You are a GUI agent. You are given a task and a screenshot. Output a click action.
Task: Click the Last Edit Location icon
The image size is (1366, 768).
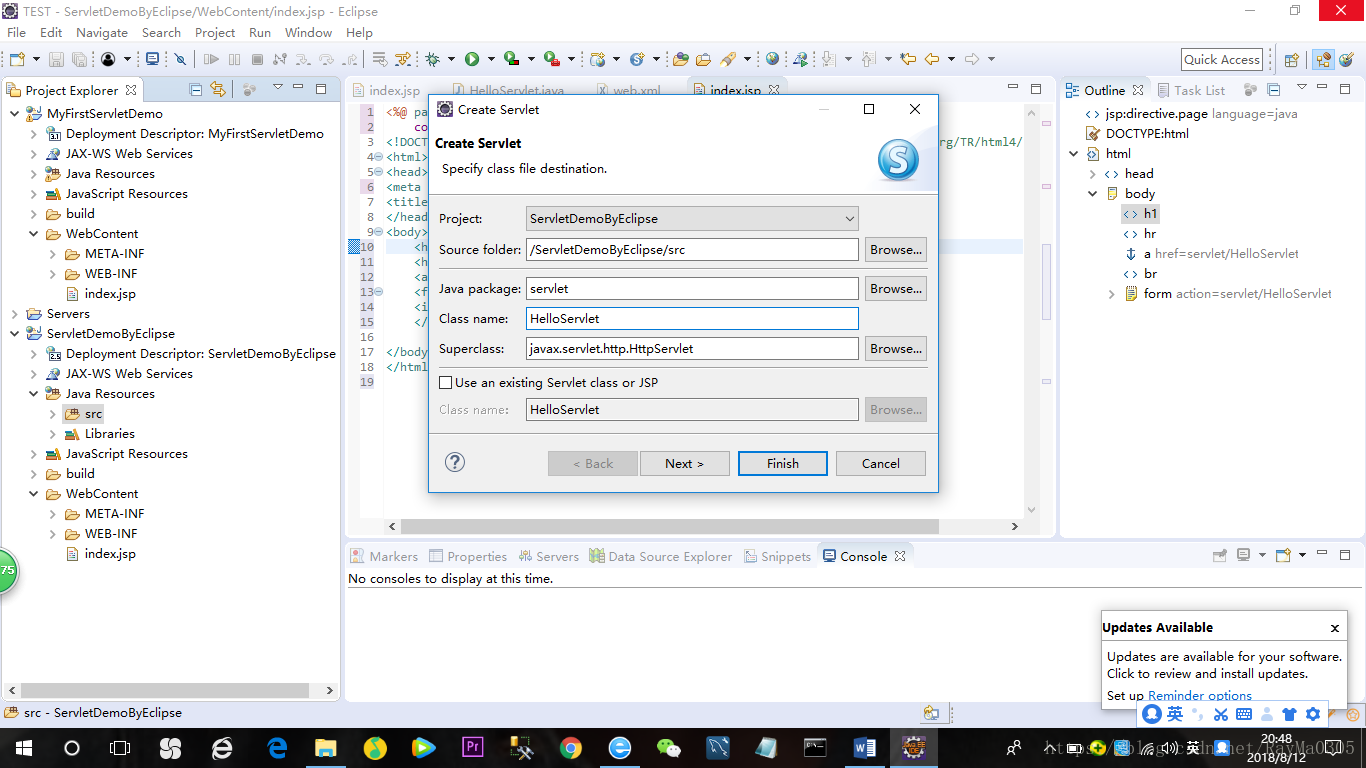coord(908,59)
